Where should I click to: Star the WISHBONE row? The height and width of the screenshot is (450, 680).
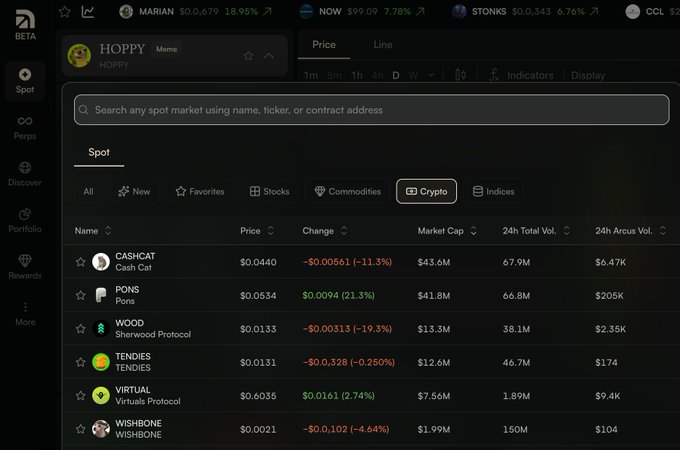pyautogui.click(x=81, y=429)
